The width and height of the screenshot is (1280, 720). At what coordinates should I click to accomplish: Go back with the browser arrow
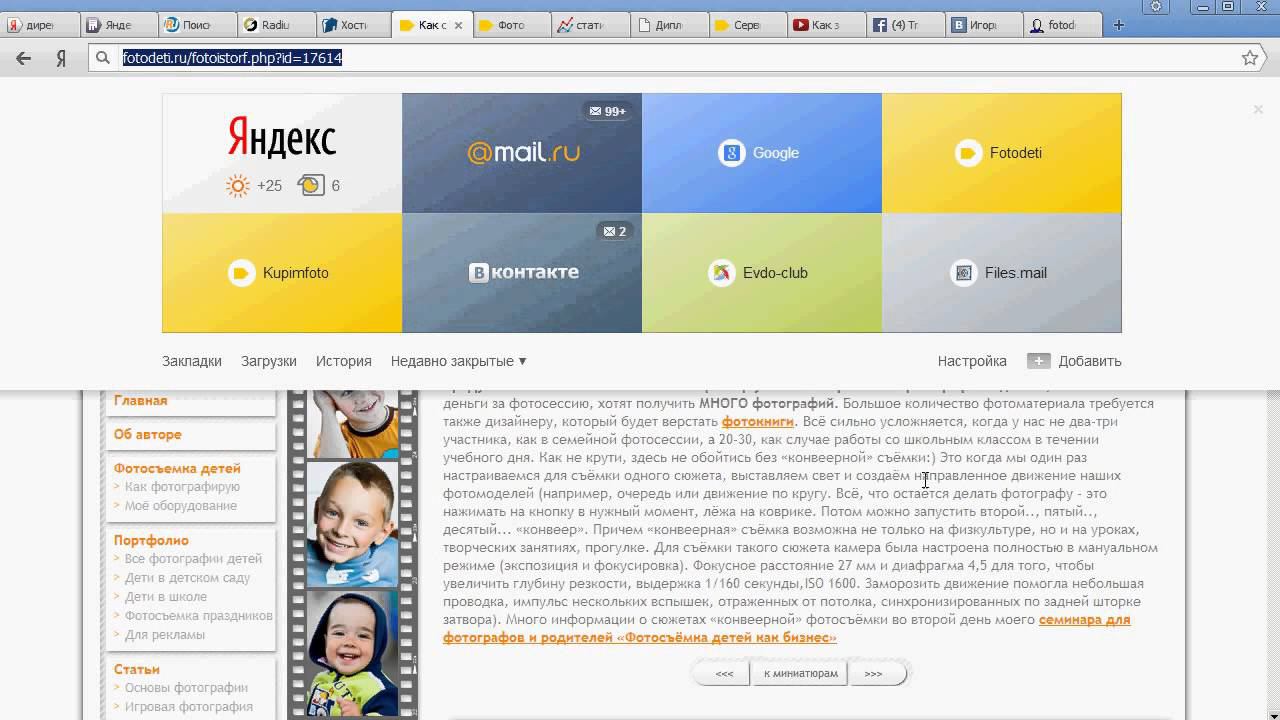click(23, 58)
